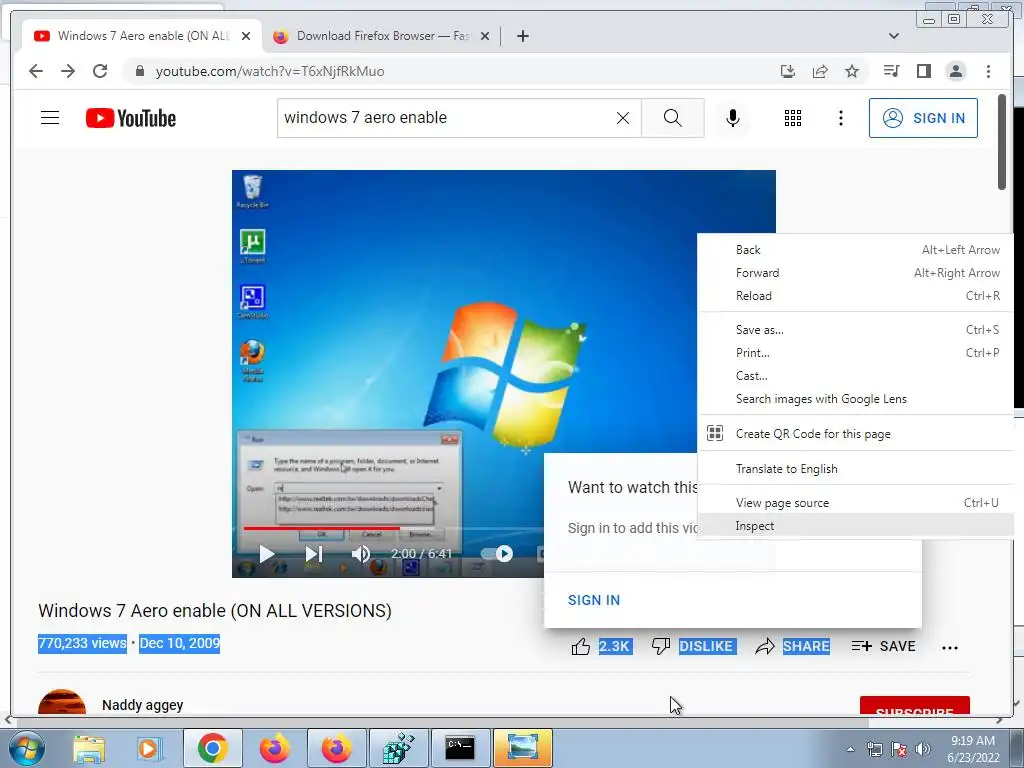Select Create QR Code for this page
Viewport: 1024px width, 768px height.
tap(856, 434)
